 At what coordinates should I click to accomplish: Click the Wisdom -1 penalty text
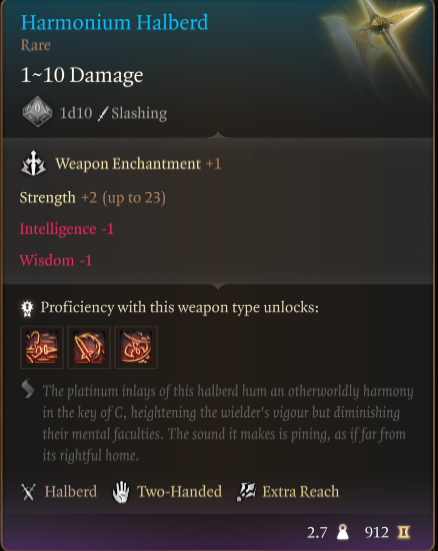click(56, 260)
